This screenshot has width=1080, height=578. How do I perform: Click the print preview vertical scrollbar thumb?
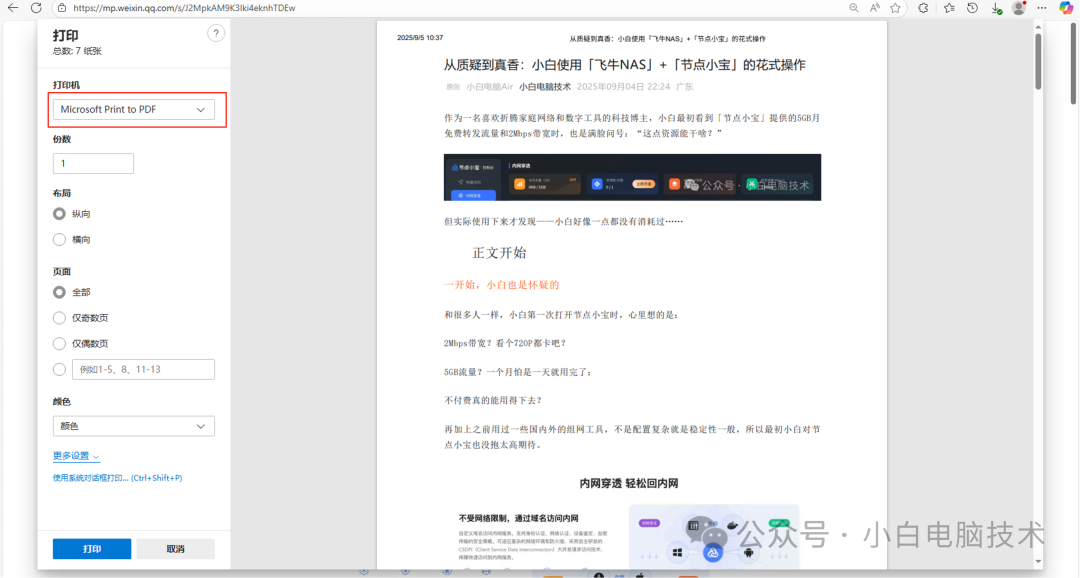pyautogui.click(x=1038, y=61)
